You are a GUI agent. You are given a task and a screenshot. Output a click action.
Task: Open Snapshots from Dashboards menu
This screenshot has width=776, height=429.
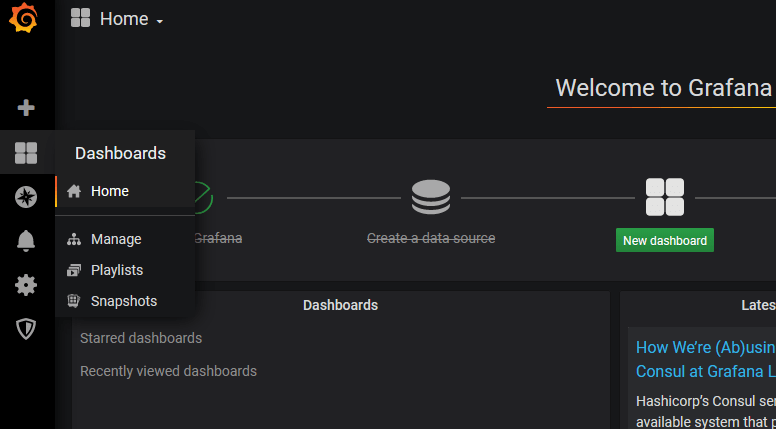click(123, 301)
